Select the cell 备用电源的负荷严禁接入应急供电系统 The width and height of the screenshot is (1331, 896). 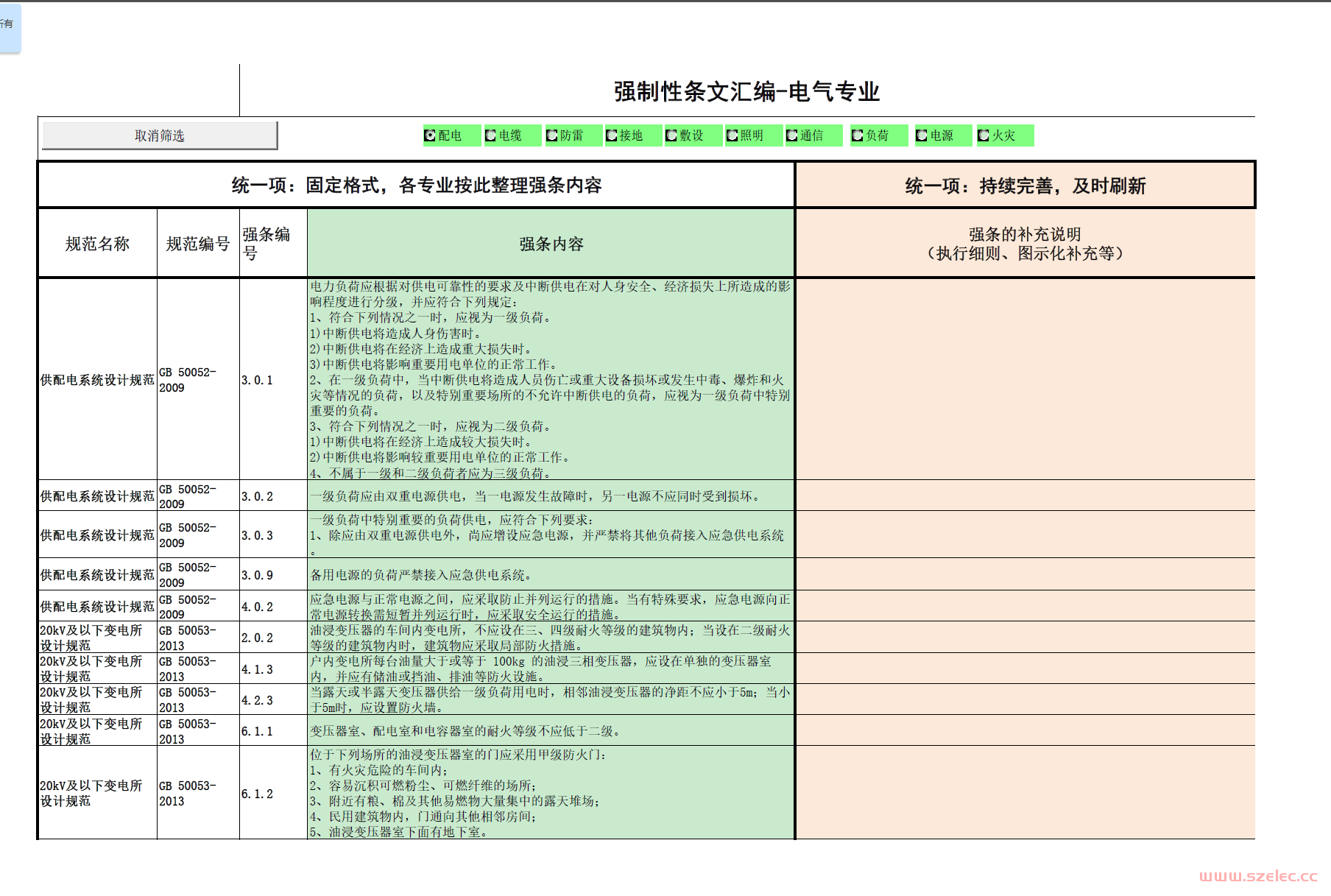(x=551, y=574)
